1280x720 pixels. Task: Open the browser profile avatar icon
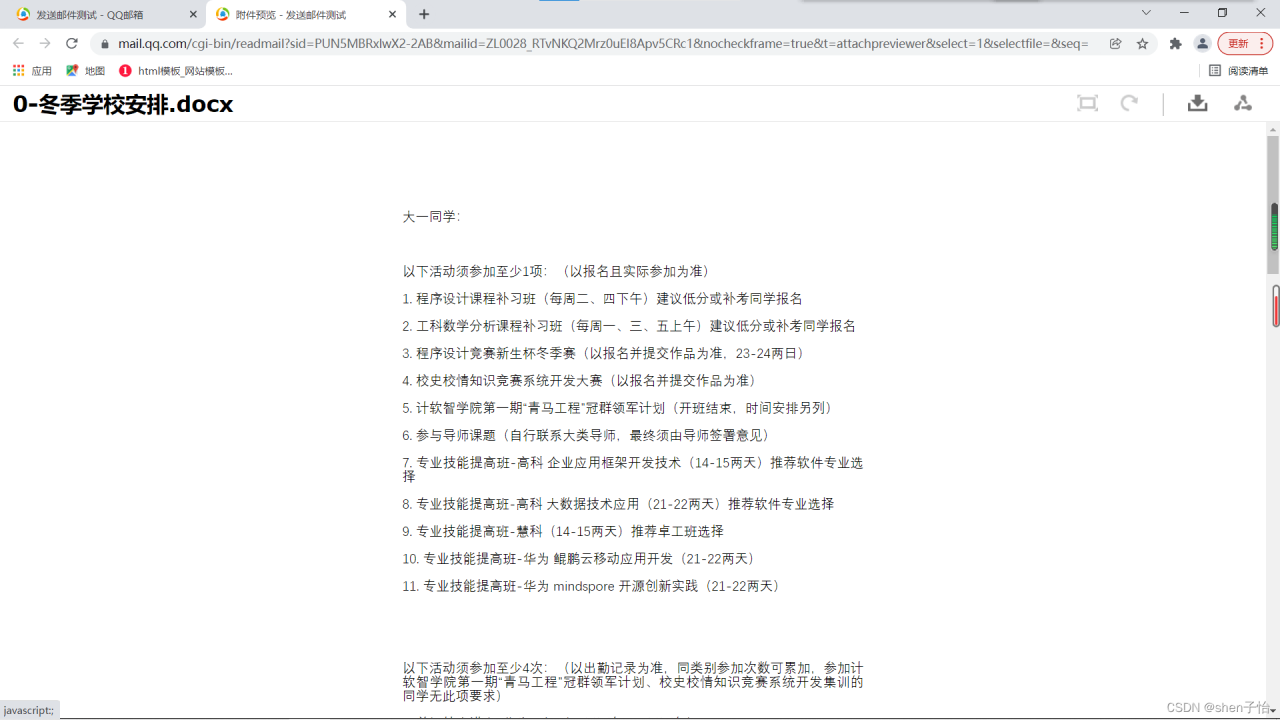coord(1202,43)
